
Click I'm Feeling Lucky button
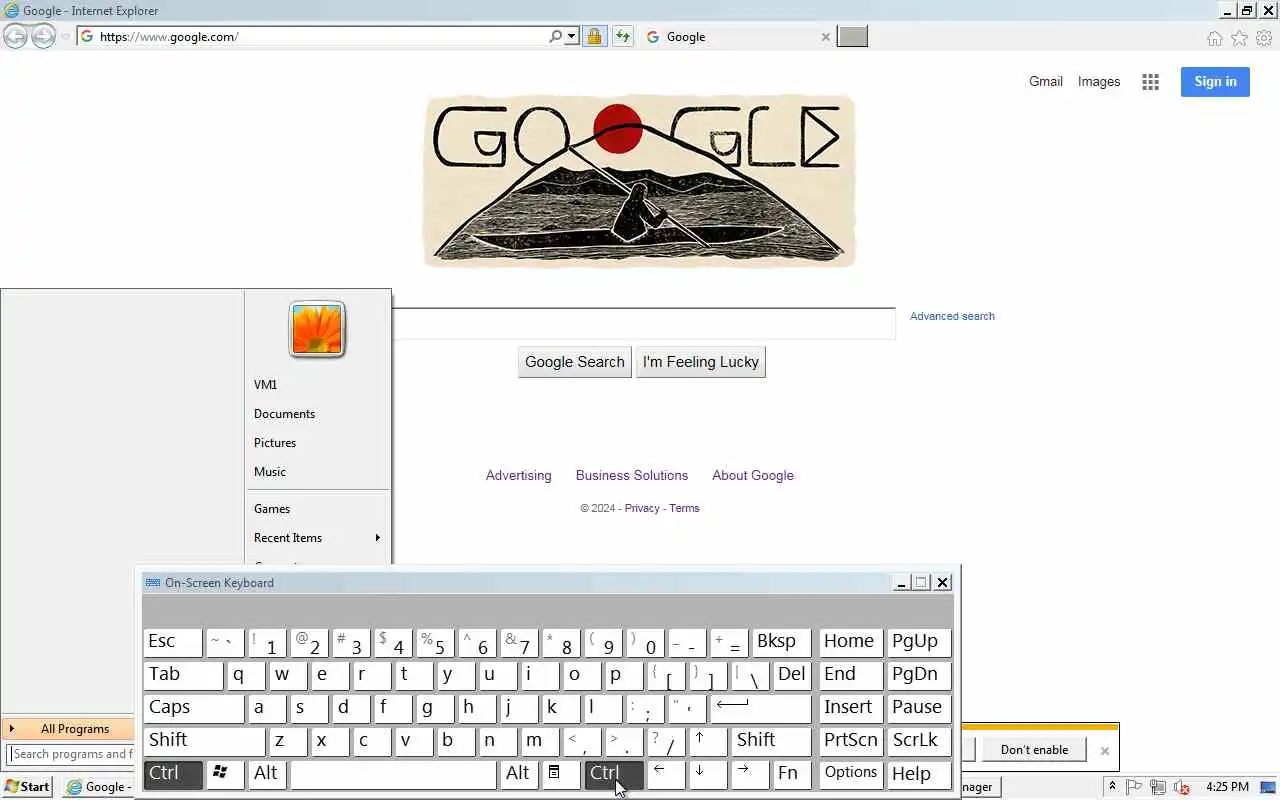(701, 362)
